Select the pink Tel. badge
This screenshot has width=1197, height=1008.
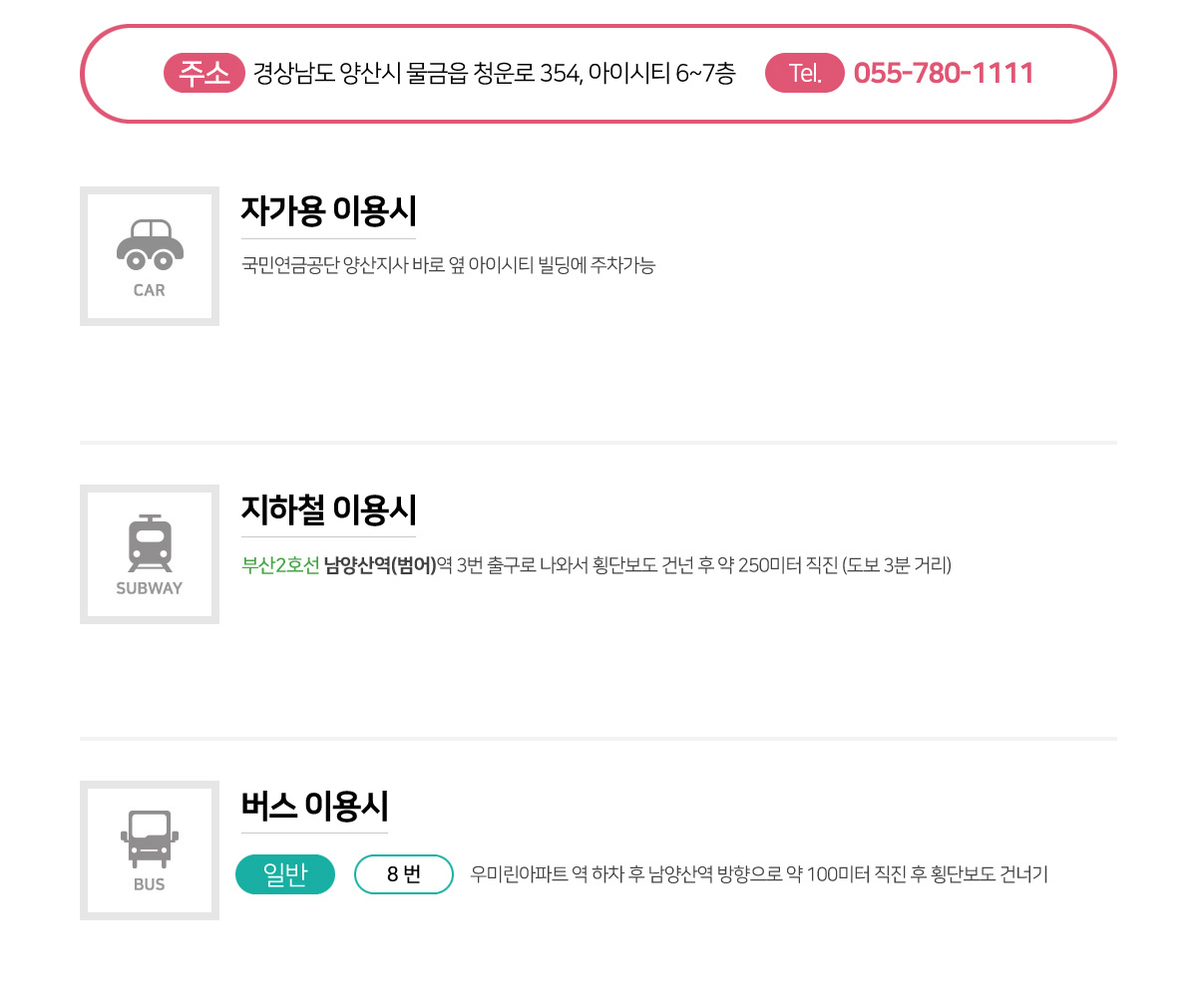(805, 73)
